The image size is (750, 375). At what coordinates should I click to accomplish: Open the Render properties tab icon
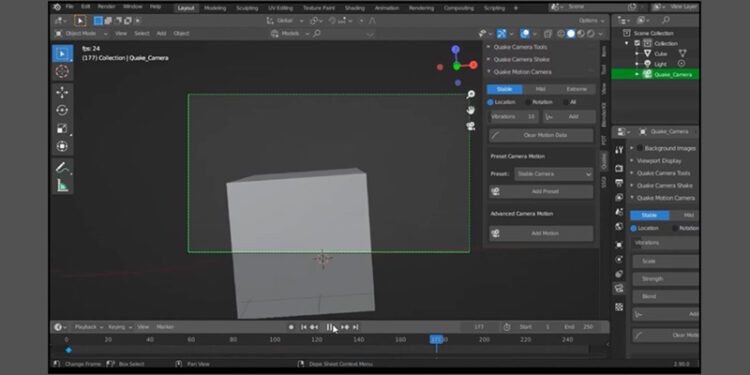619,168
